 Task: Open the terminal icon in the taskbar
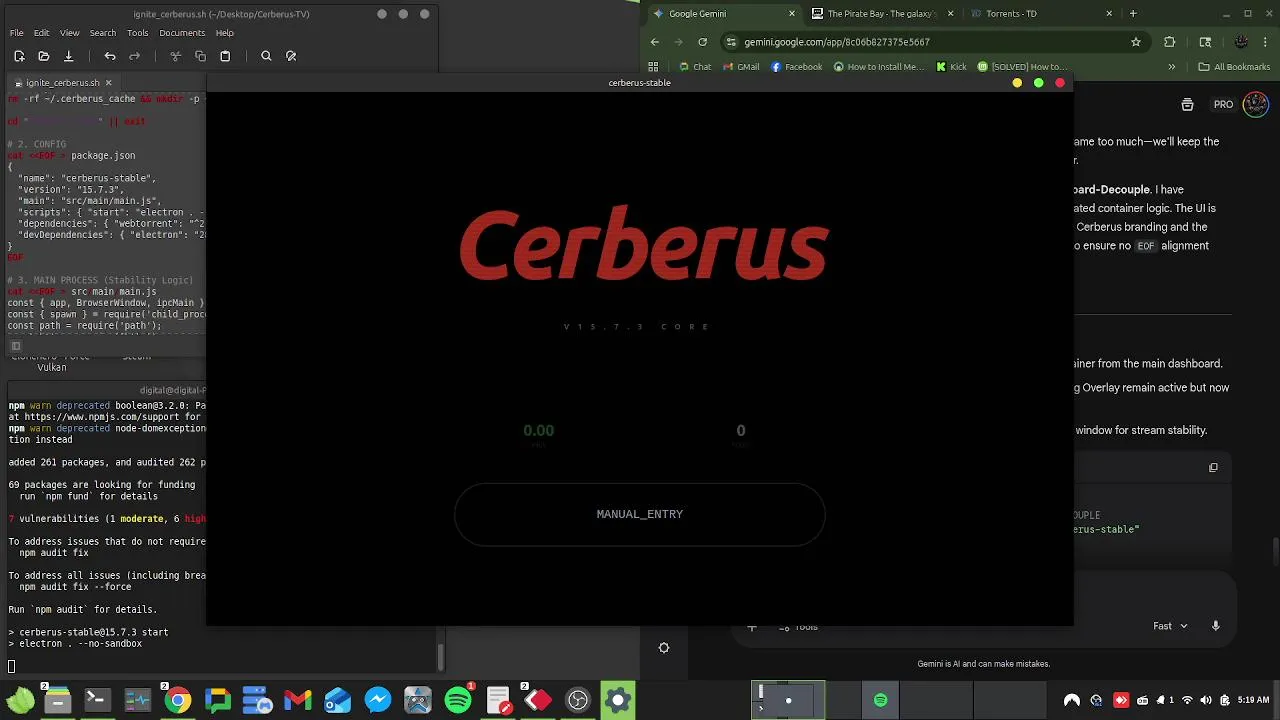[97, 700]
